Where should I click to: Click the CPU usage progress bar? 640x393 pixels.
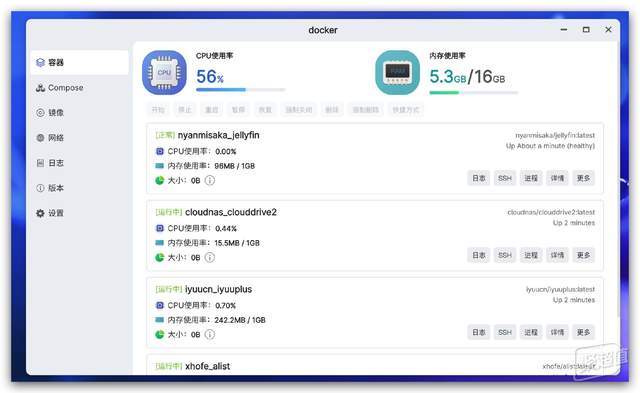tap(240, 89)
